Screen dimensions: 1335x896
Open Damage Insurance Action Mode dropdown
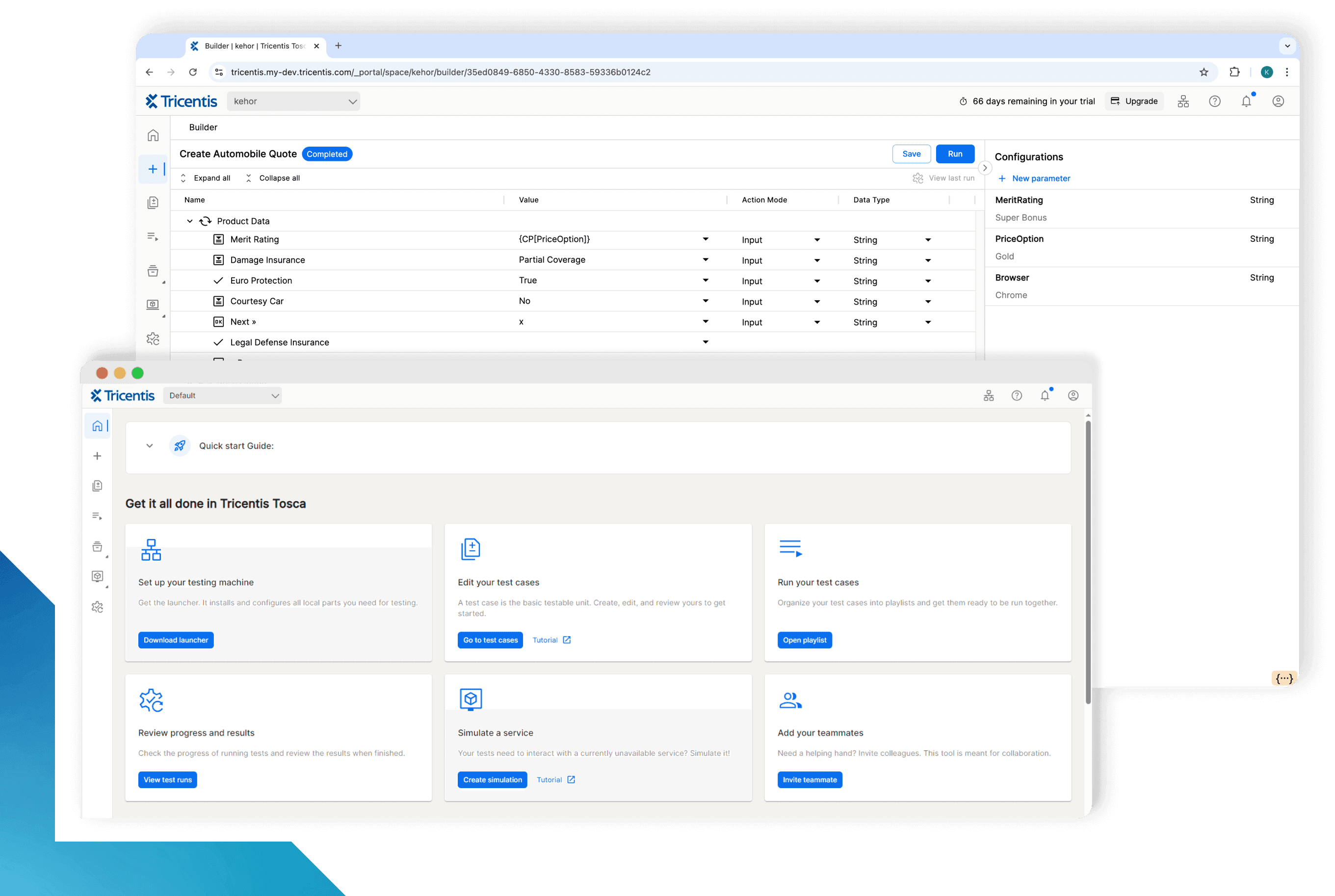817,260
